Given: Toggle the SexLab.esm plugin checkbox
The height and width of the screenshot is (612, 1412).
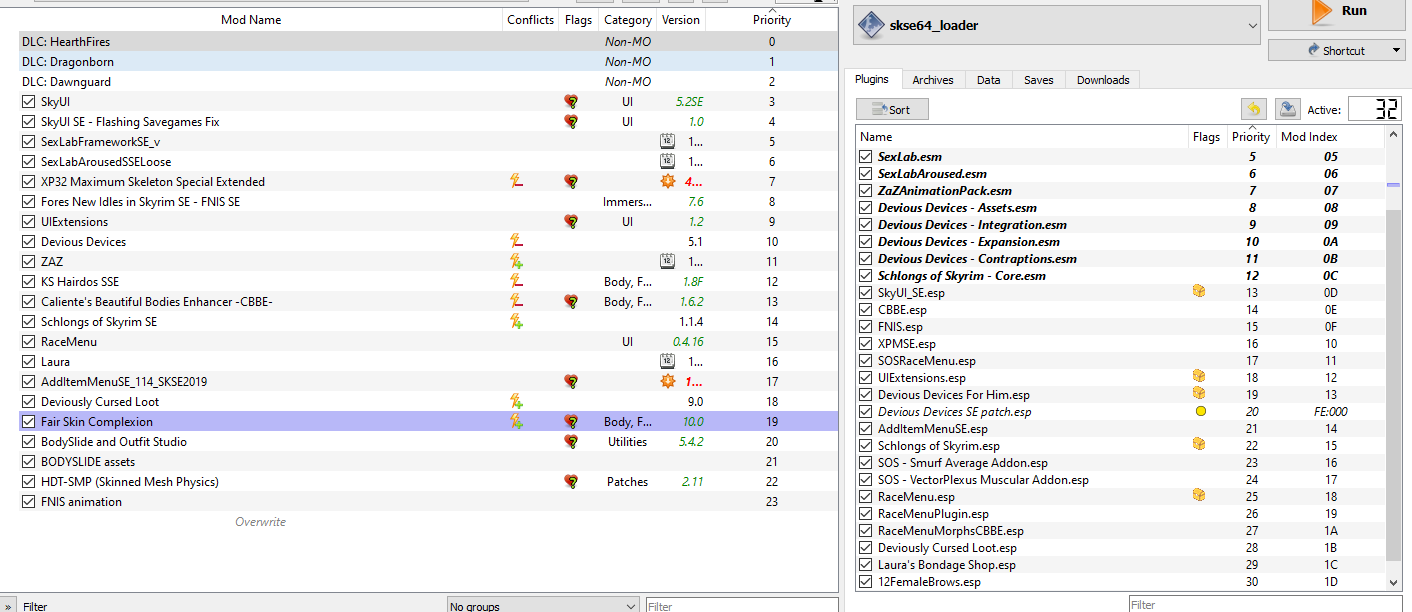Looking at the screenshot, I should [866, 157].
